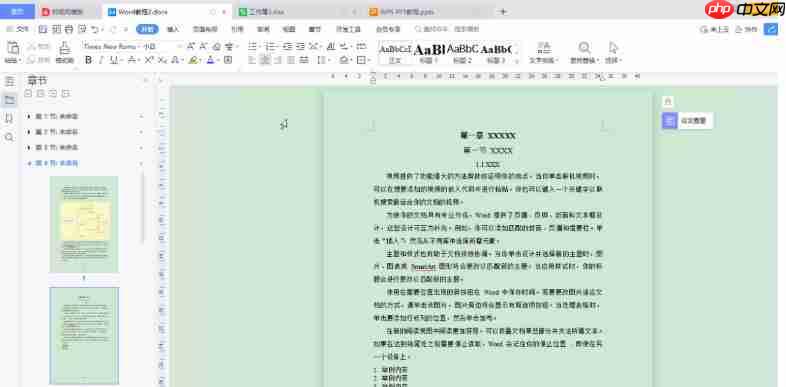786x387 pixels.
Task: Select the first page thumbnail in chapter panel
Action: click(84, 224)
